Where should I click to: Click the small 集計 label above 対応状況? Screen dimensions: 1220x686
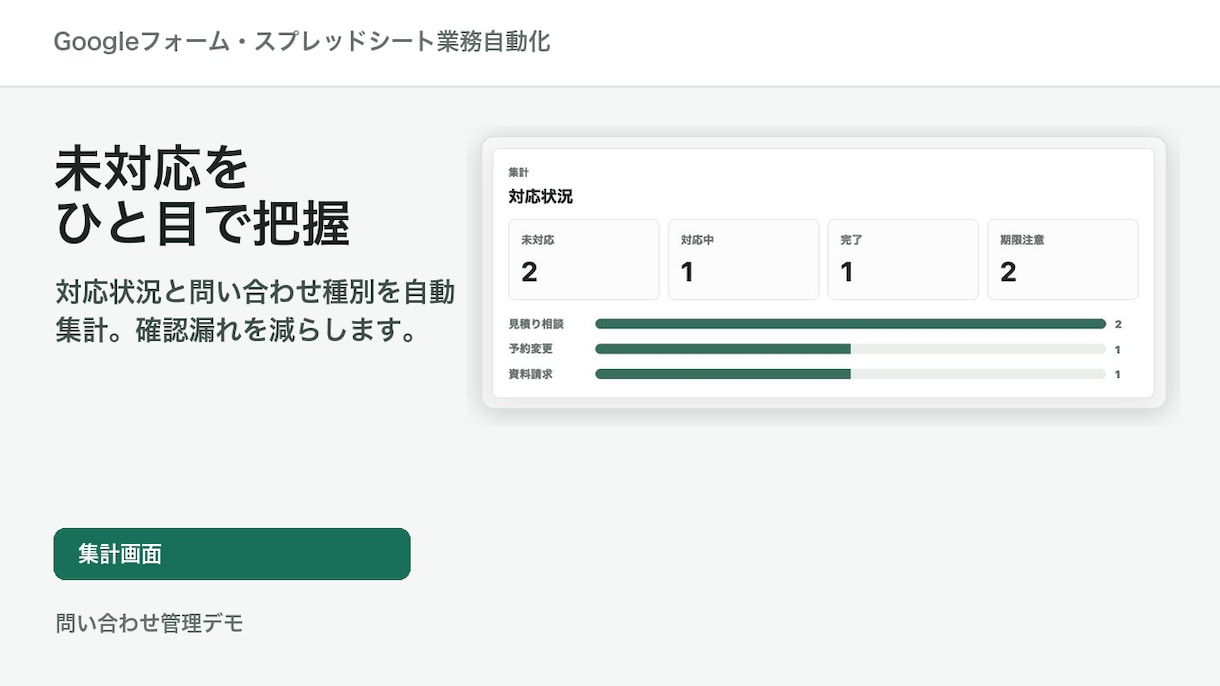coord(519,172)
